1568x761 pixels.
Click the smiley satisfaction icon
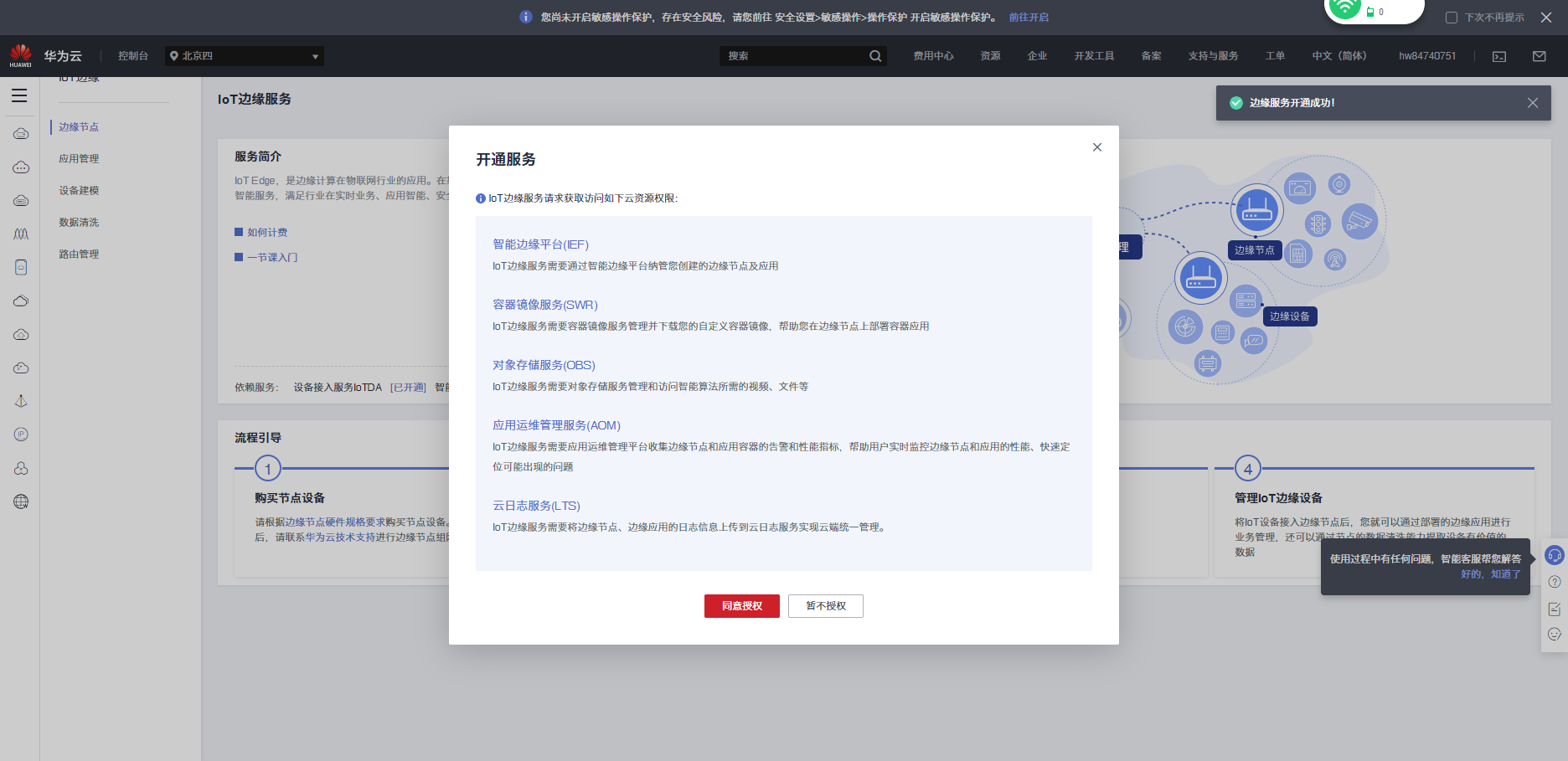click(1555, 635)
